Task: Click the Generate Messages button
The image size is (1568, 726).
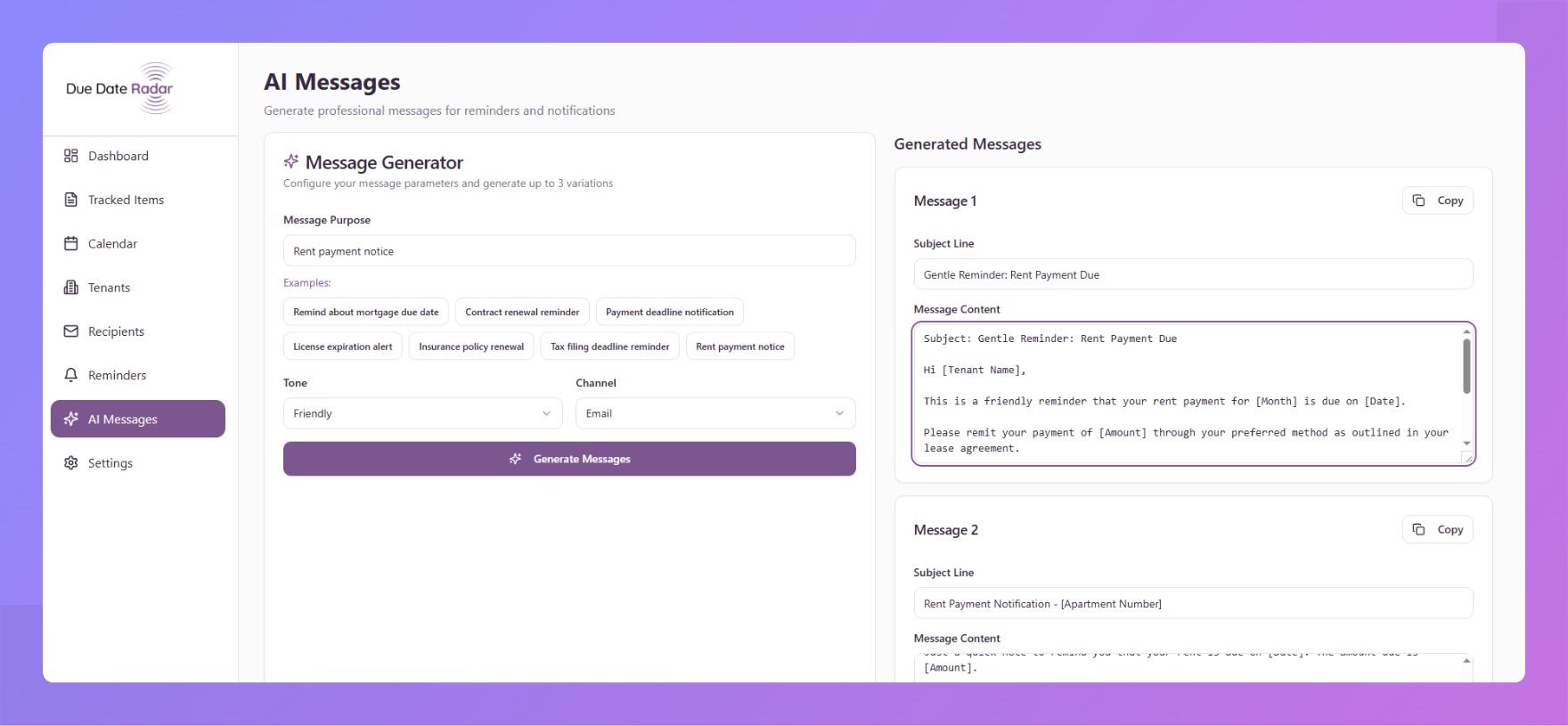Action: (569, 459)
